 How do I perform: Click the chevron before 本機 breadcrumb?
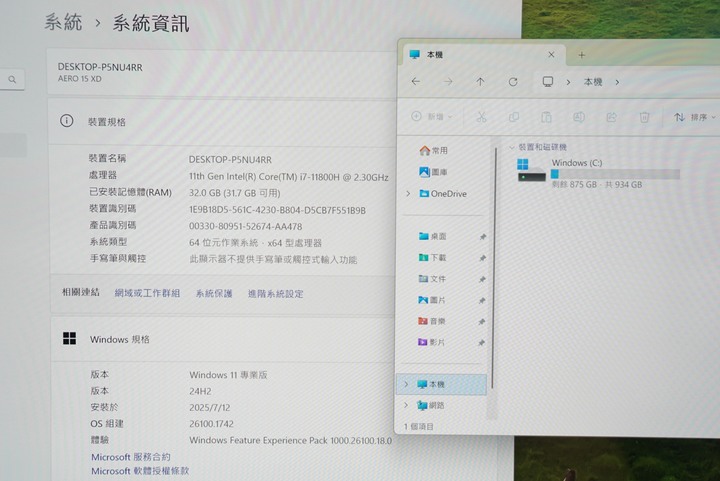(x=568, y=82)
